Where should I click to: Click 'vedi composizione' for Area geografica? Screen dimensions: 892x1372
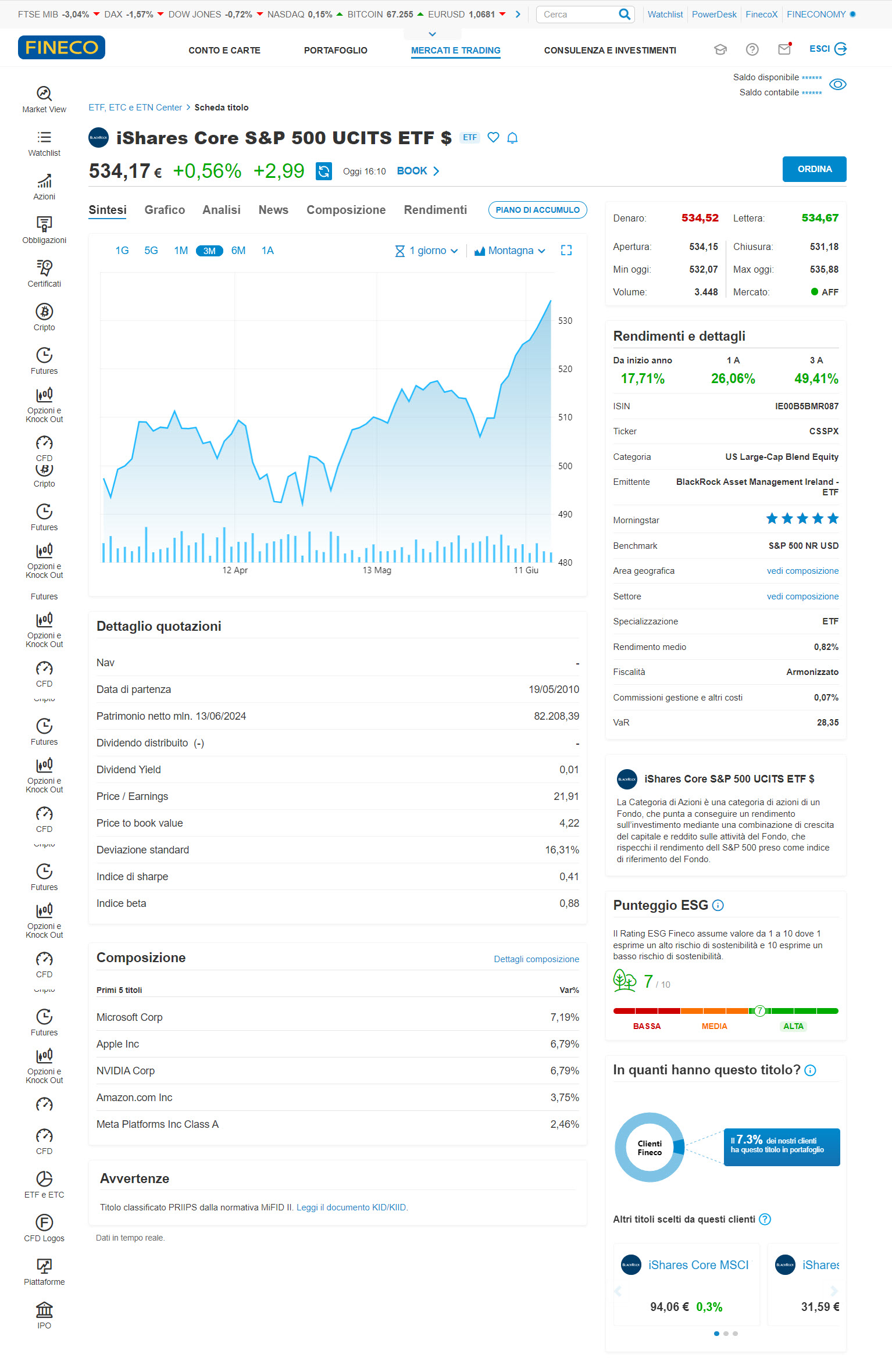[x=802, y=571]
